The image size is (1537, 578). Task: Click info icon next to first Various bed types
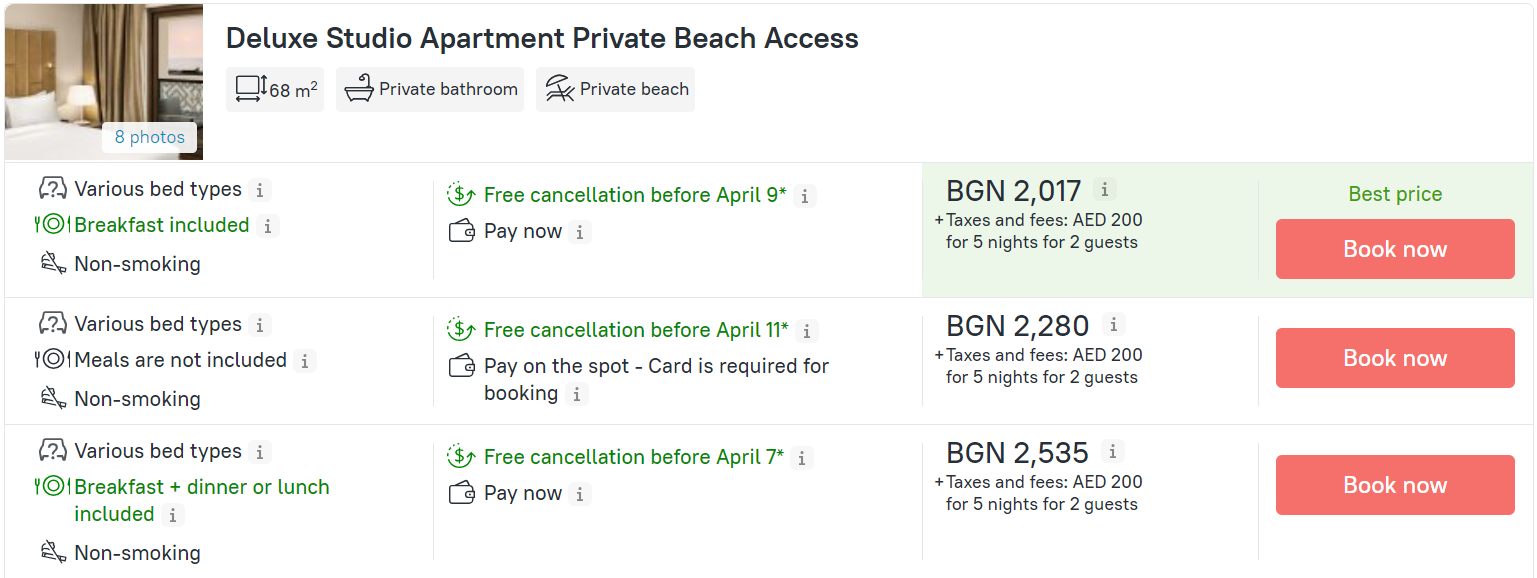[259, 190]
